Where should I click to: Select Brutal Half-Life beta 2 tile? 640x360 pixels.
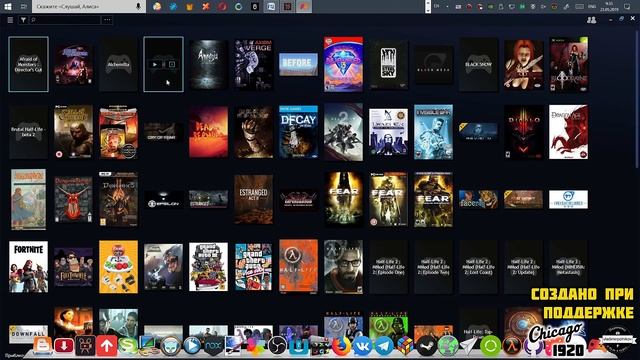[28, 132]
